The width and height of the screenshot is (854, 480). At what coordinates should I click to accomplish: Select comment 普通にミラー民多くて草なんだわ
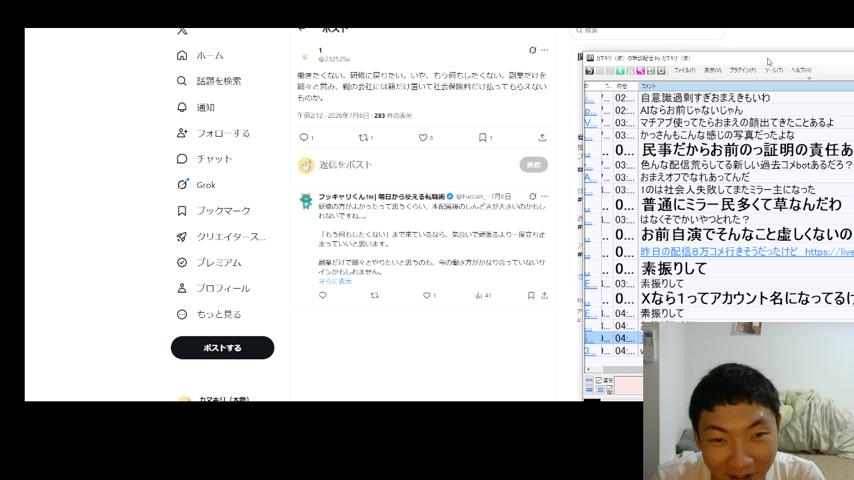click(x=741, y=204)
